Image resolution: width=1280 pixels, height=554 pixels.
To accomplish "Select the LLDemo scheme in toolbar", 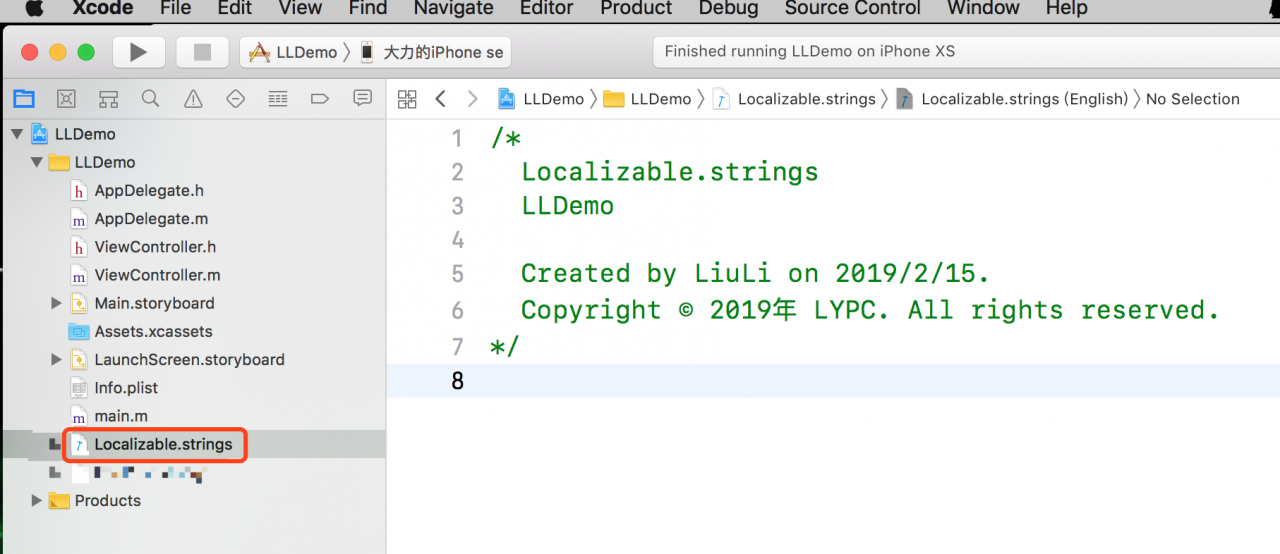I will pyautogui.click(x=294, y=52).
